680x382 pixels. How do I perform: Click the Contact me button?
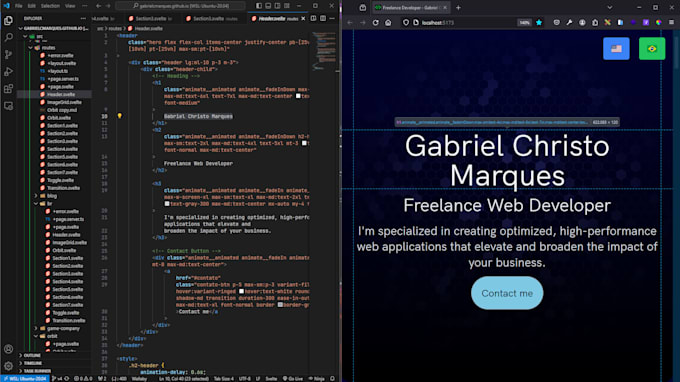coord(507,293)
